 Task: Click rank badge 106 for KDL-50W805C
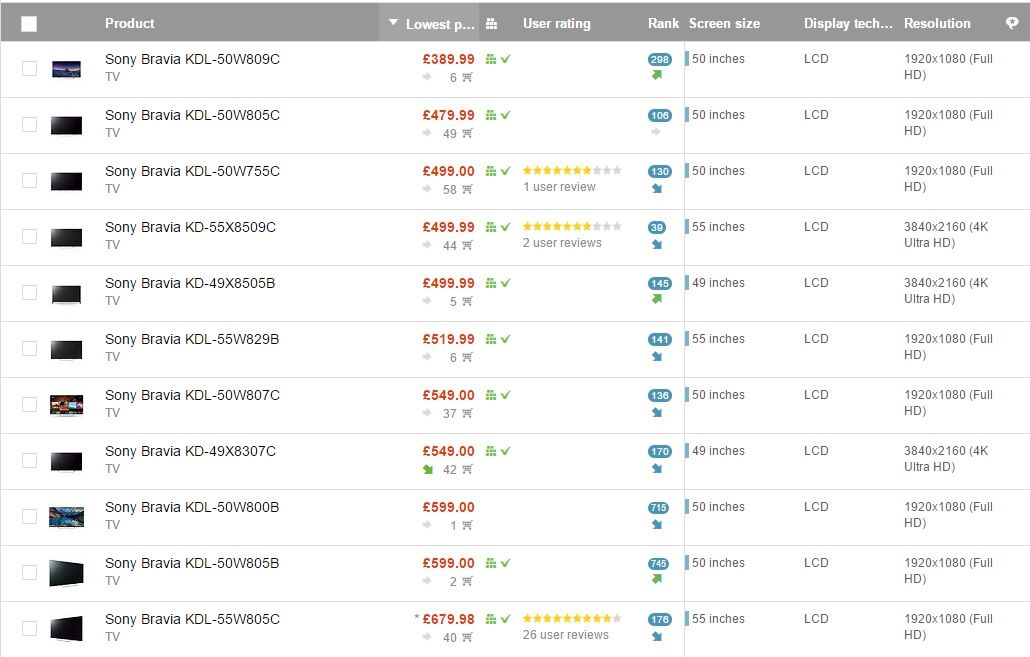[660, 116]
